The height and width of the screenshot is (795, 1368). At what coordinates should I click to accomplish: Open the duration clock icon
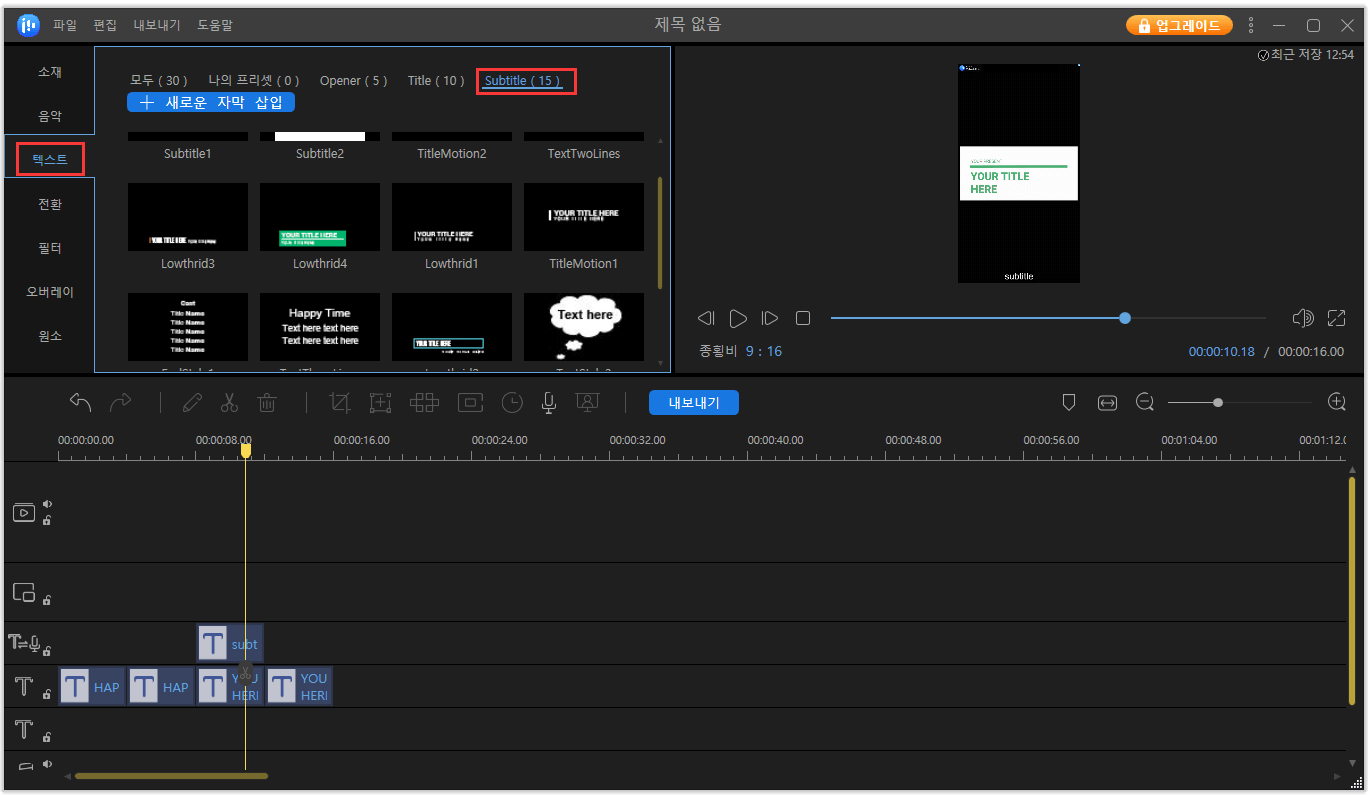point(512,402)
